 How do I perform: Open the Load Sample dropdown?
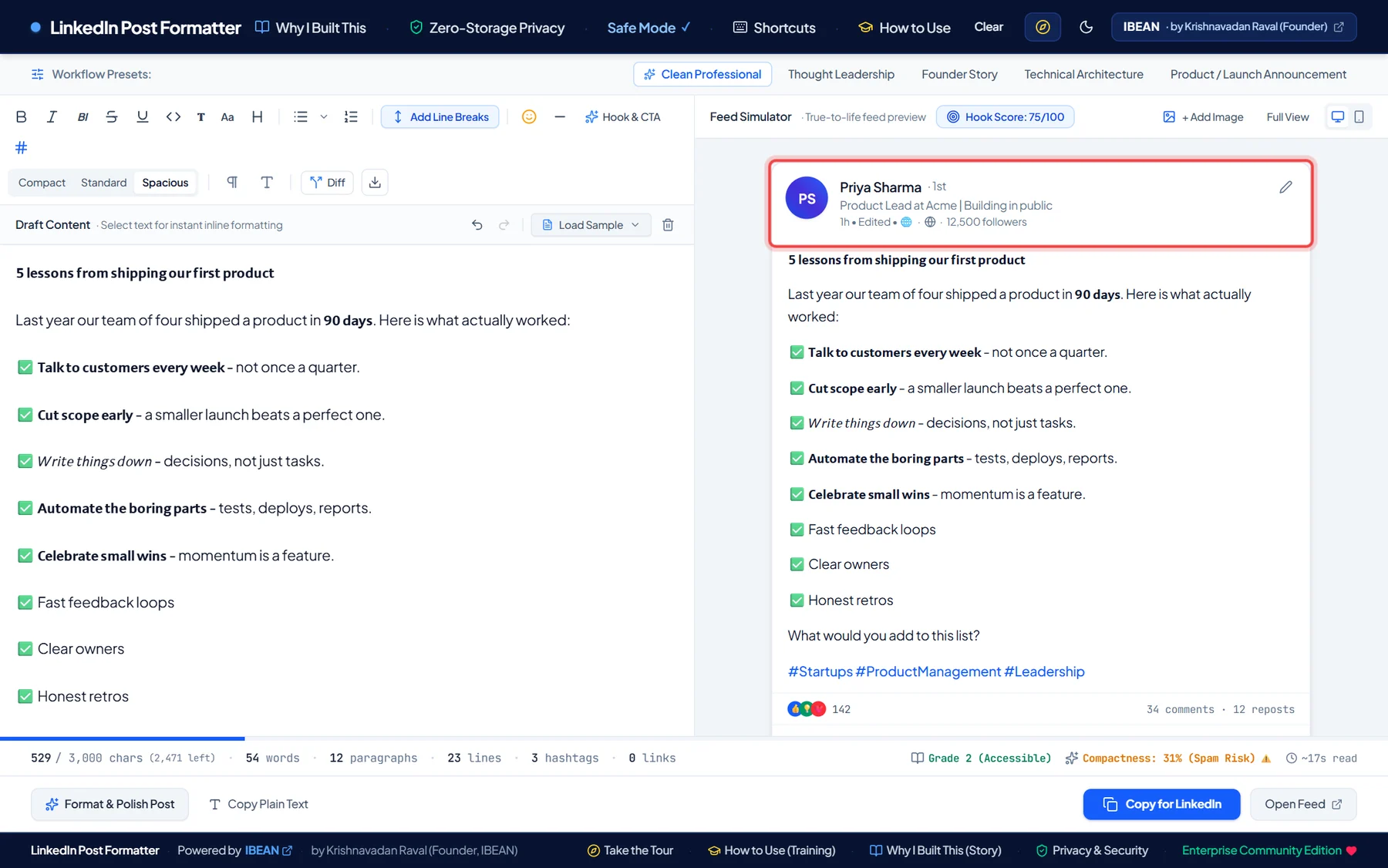click(591, 225)
